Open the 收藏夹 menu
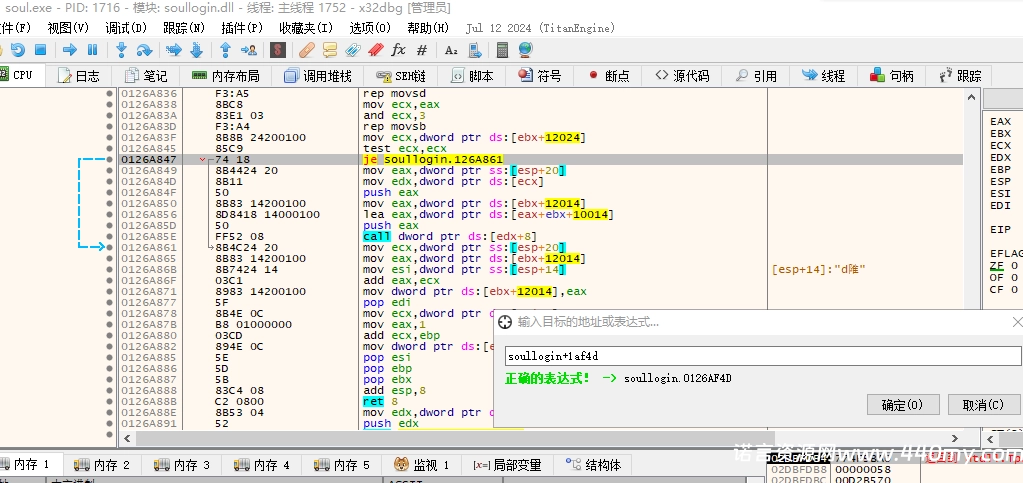This screenshot has height=483, width=1023. coord(306,28)
